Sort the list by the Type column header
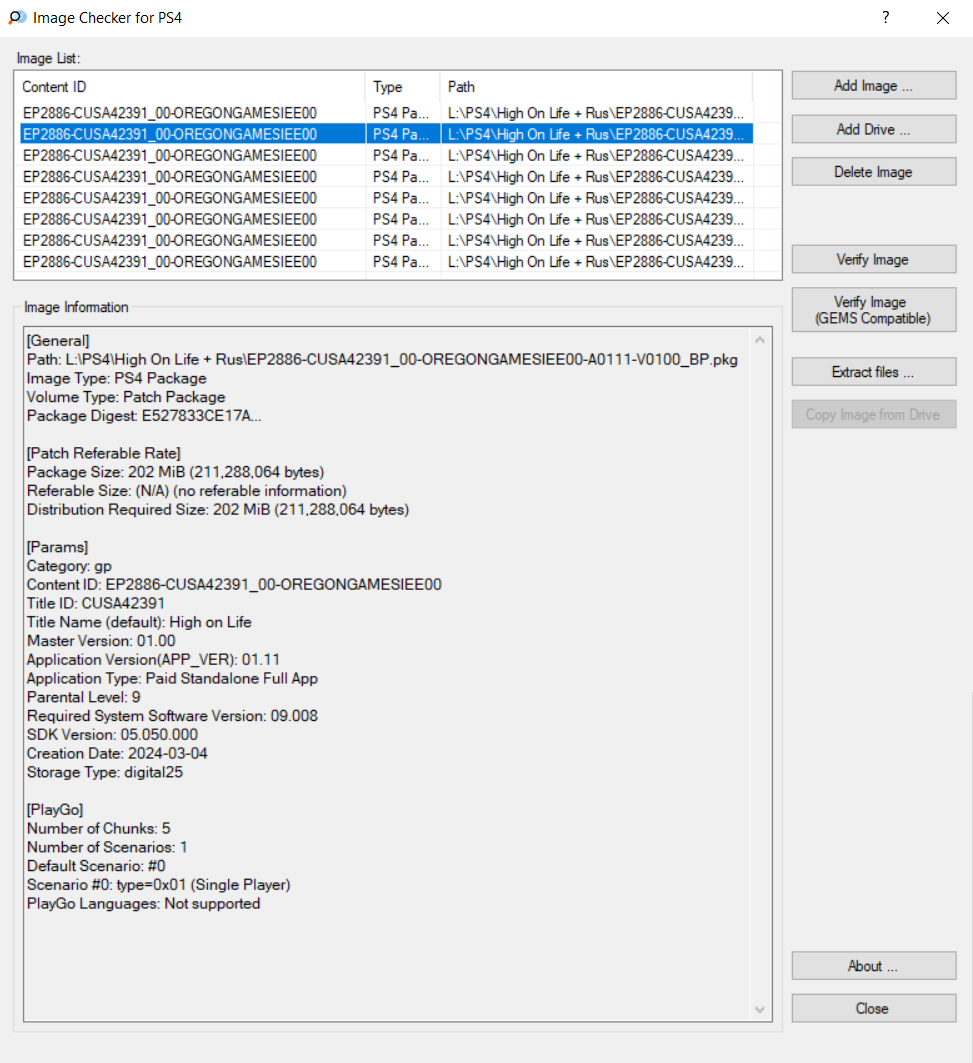Viewport: 973px width, 1063px height. pyautogui.click(x=403, y=87)
